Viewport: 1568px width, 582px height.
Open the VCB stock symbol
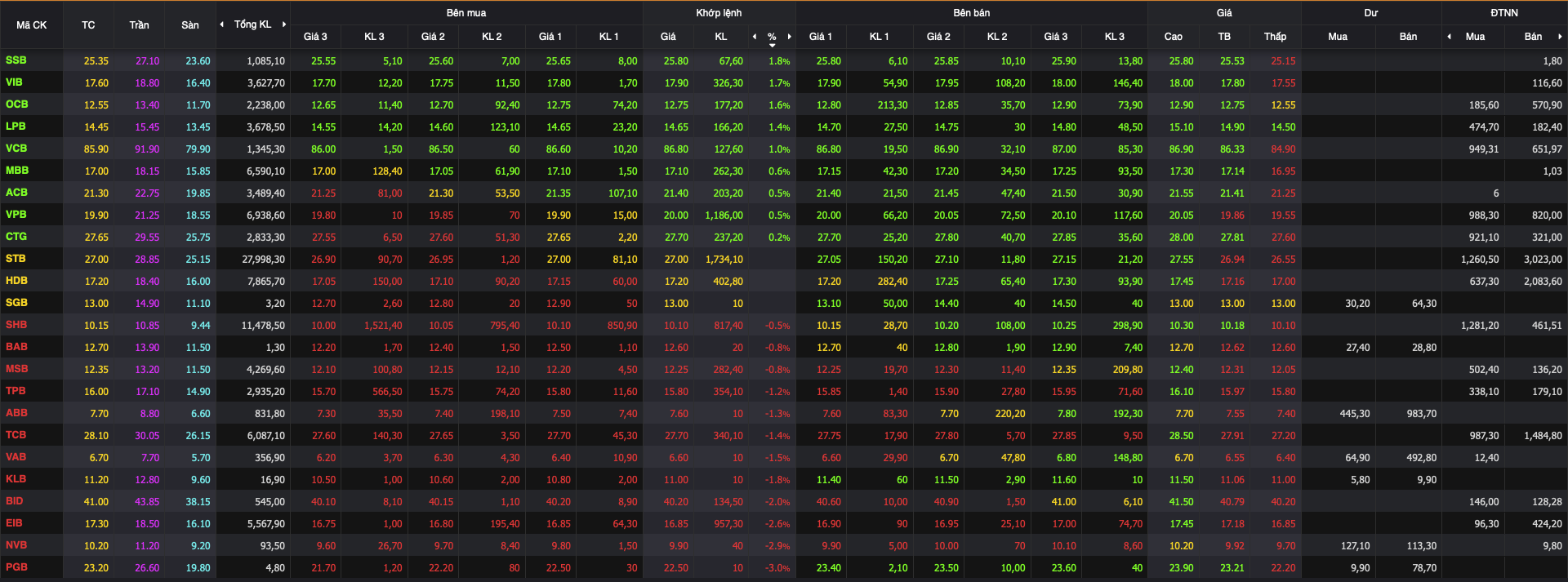point(16,149)
